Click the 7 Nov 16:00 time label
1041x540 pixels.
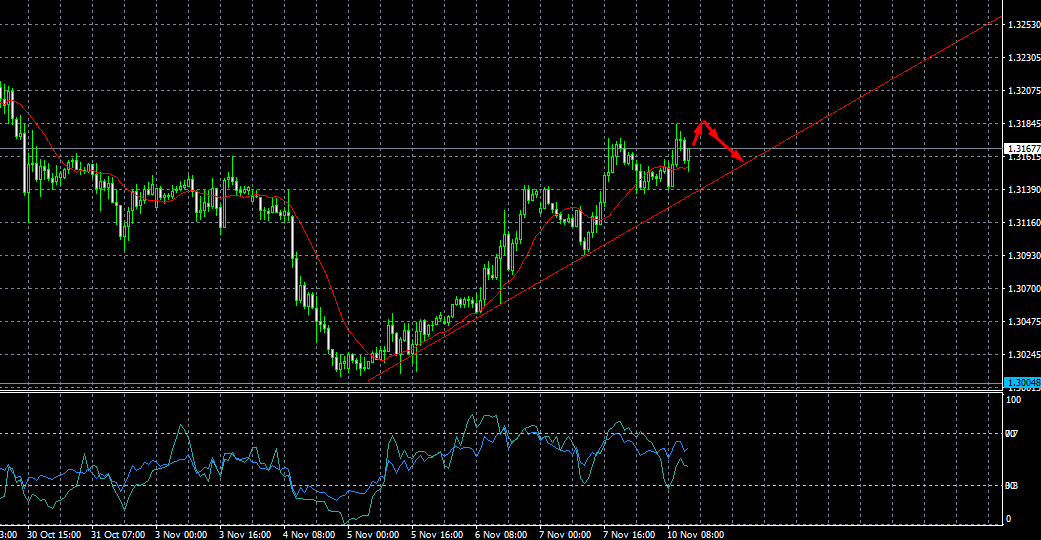[627, 534]
